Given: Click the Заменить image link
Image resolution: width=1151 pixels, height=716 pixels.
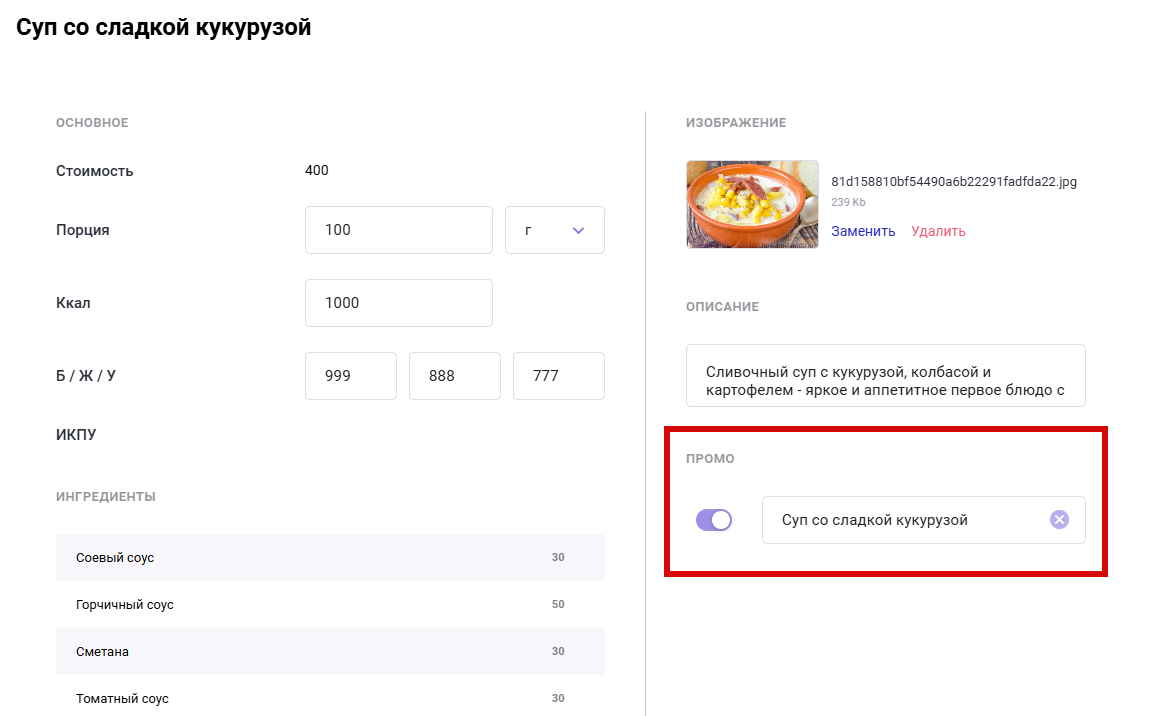Looking at the screenshot, I should (863, 231).
